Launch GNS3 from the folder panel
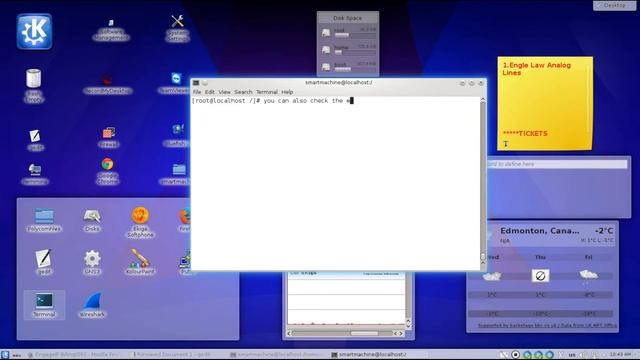This screenshot has height=360, width=640. pos(92,262)
